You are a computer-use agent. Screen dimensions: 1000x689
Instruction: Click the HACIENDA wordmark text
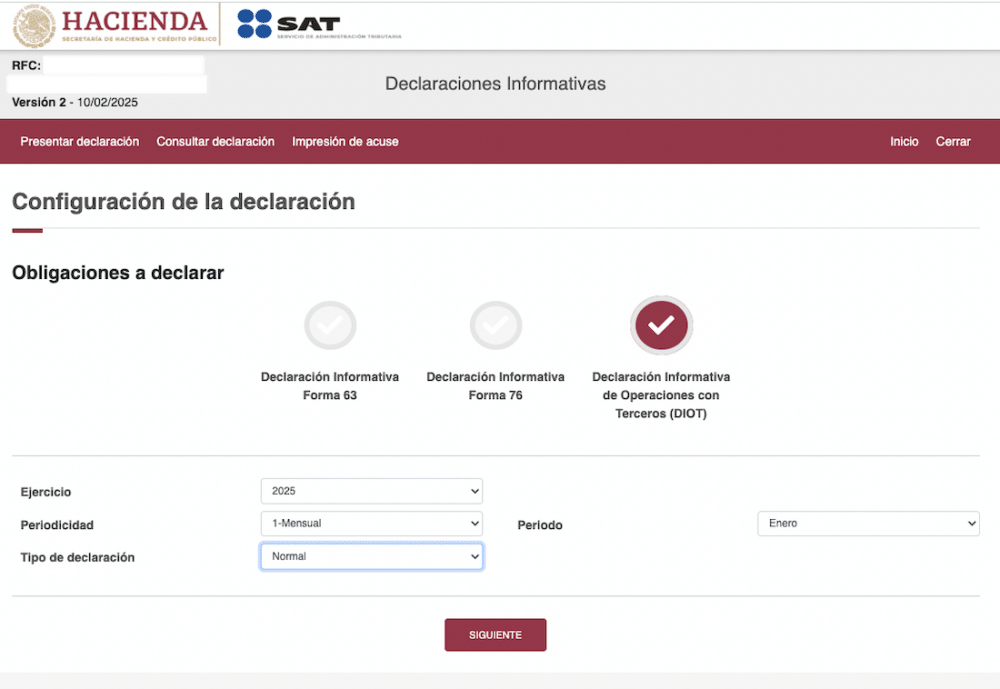pyautogui.click(x=135, y=21)
